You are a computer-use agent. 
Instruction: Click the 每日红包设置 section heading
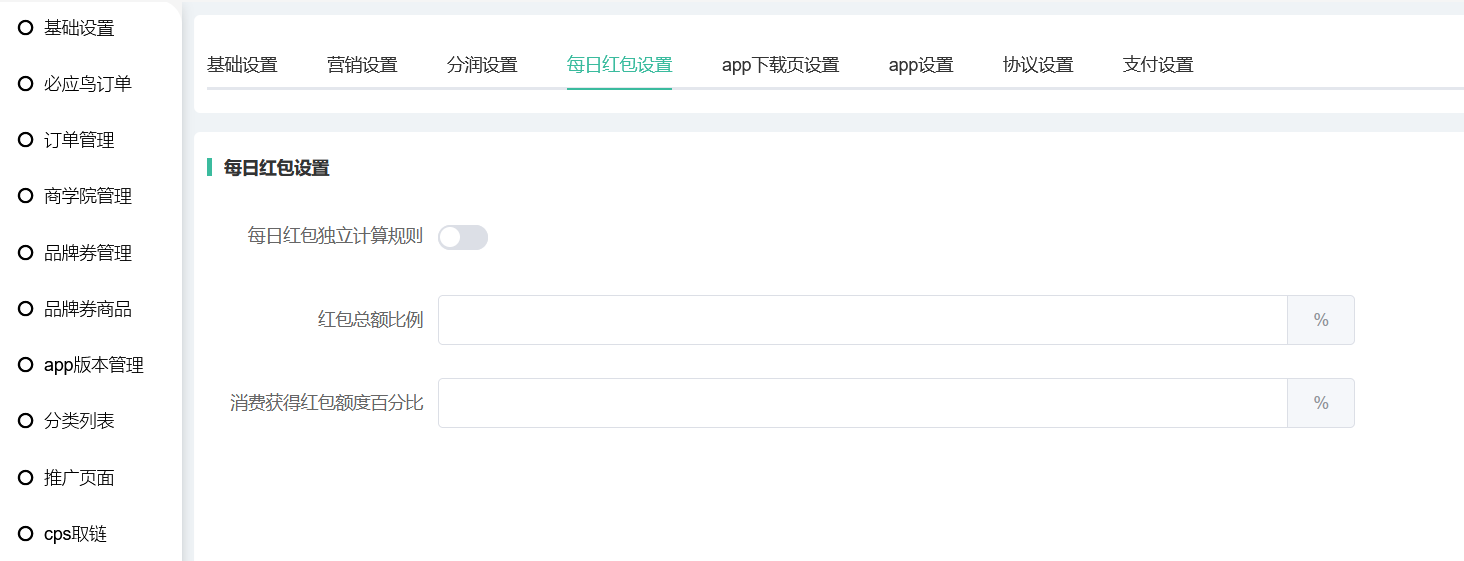coord(277,168)
